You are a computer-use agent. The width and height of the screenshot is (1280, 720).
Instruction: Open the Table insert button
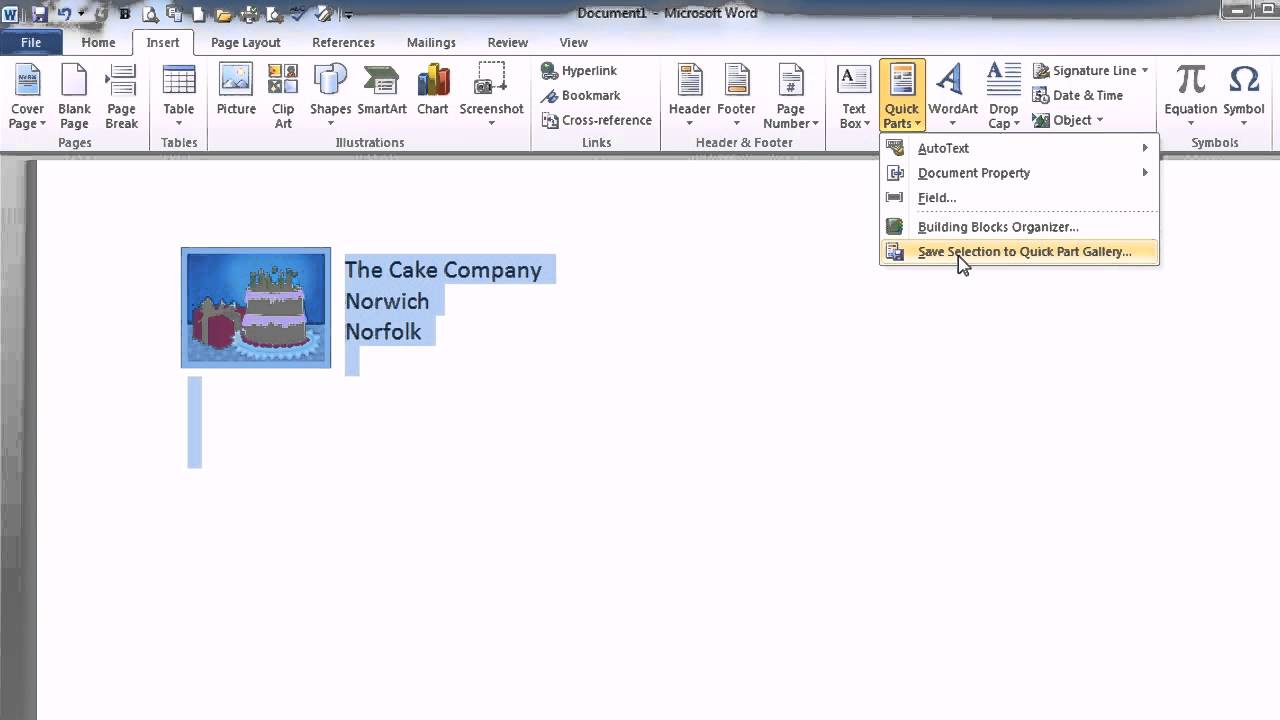(x=179, y=96)
